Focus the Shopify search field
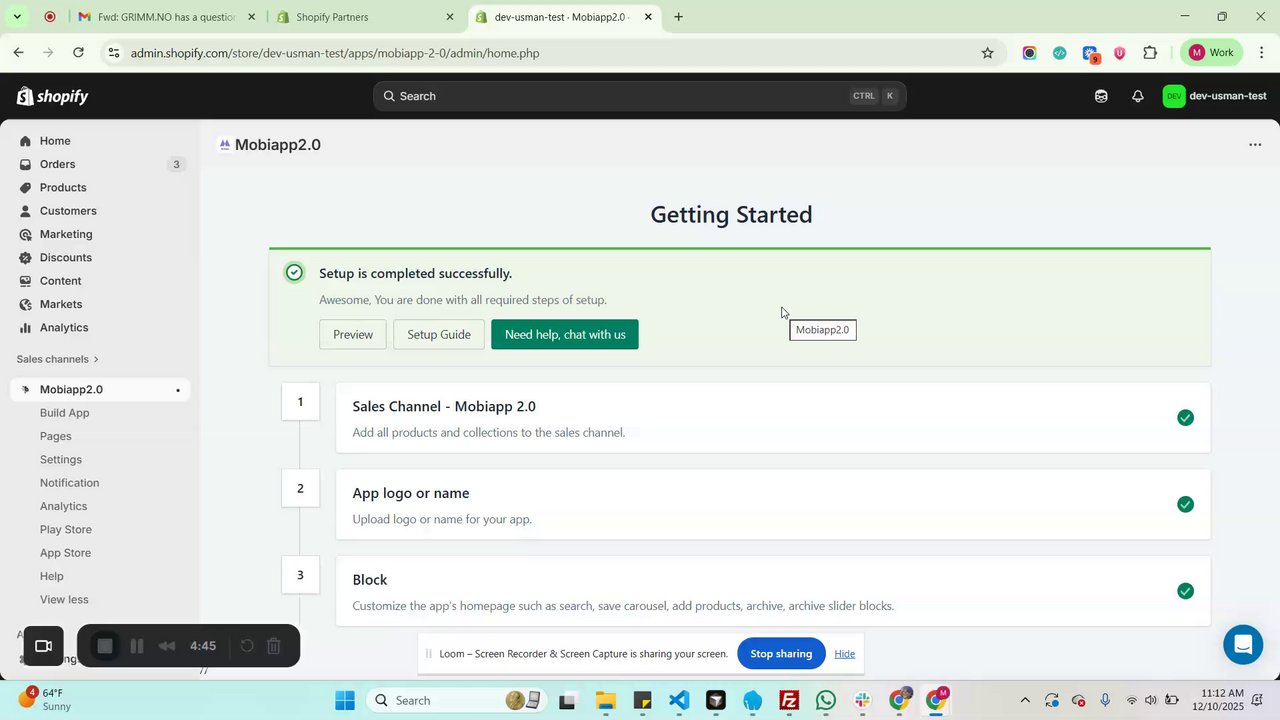Viewport: 1280px width, 720px height. (x=640, y=96)
